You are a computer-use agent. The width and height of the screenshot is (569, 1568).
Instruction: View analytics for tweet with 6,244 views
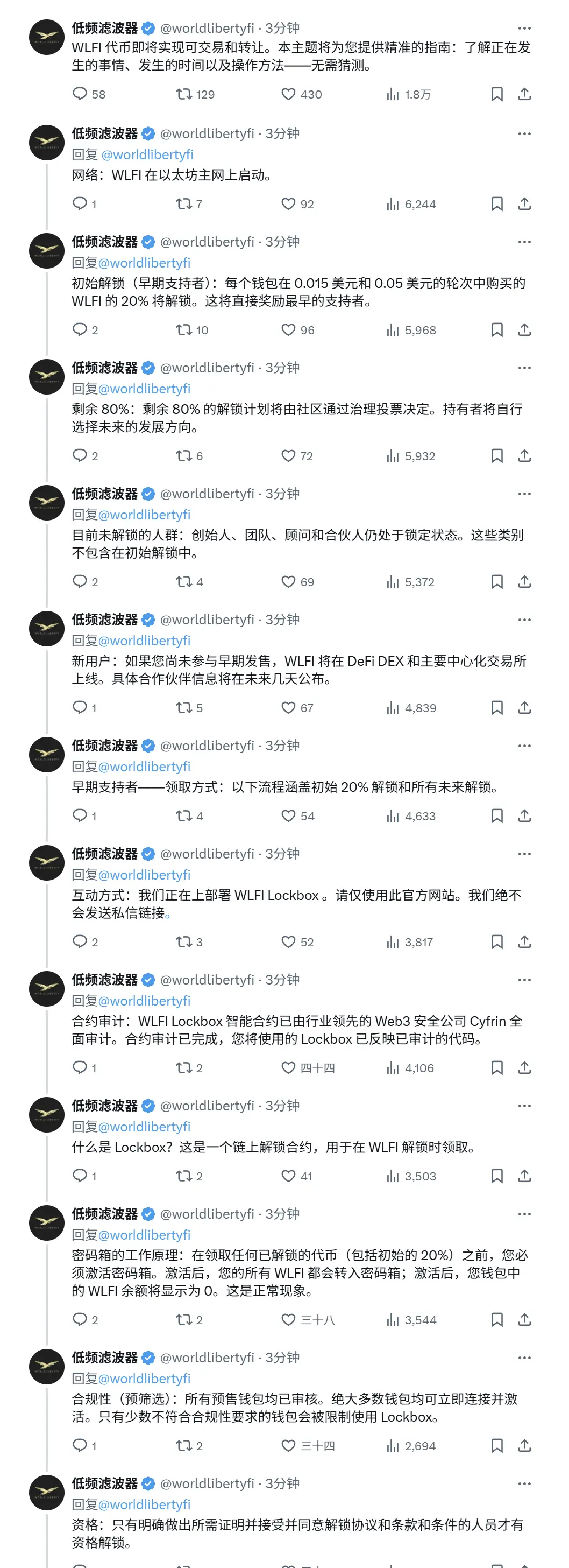point(411,204)
